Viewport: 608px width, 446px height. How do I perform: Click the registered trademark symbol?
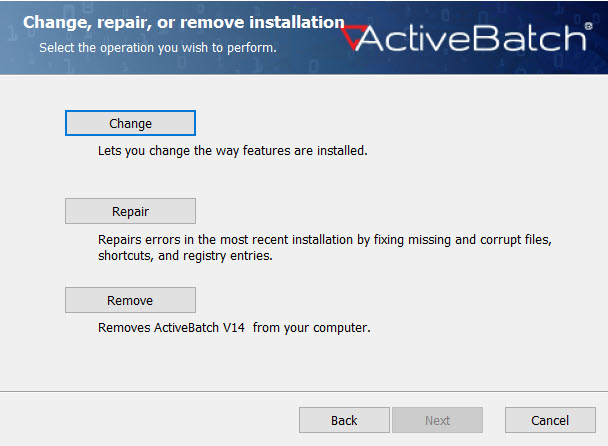[x=588, y=28]
